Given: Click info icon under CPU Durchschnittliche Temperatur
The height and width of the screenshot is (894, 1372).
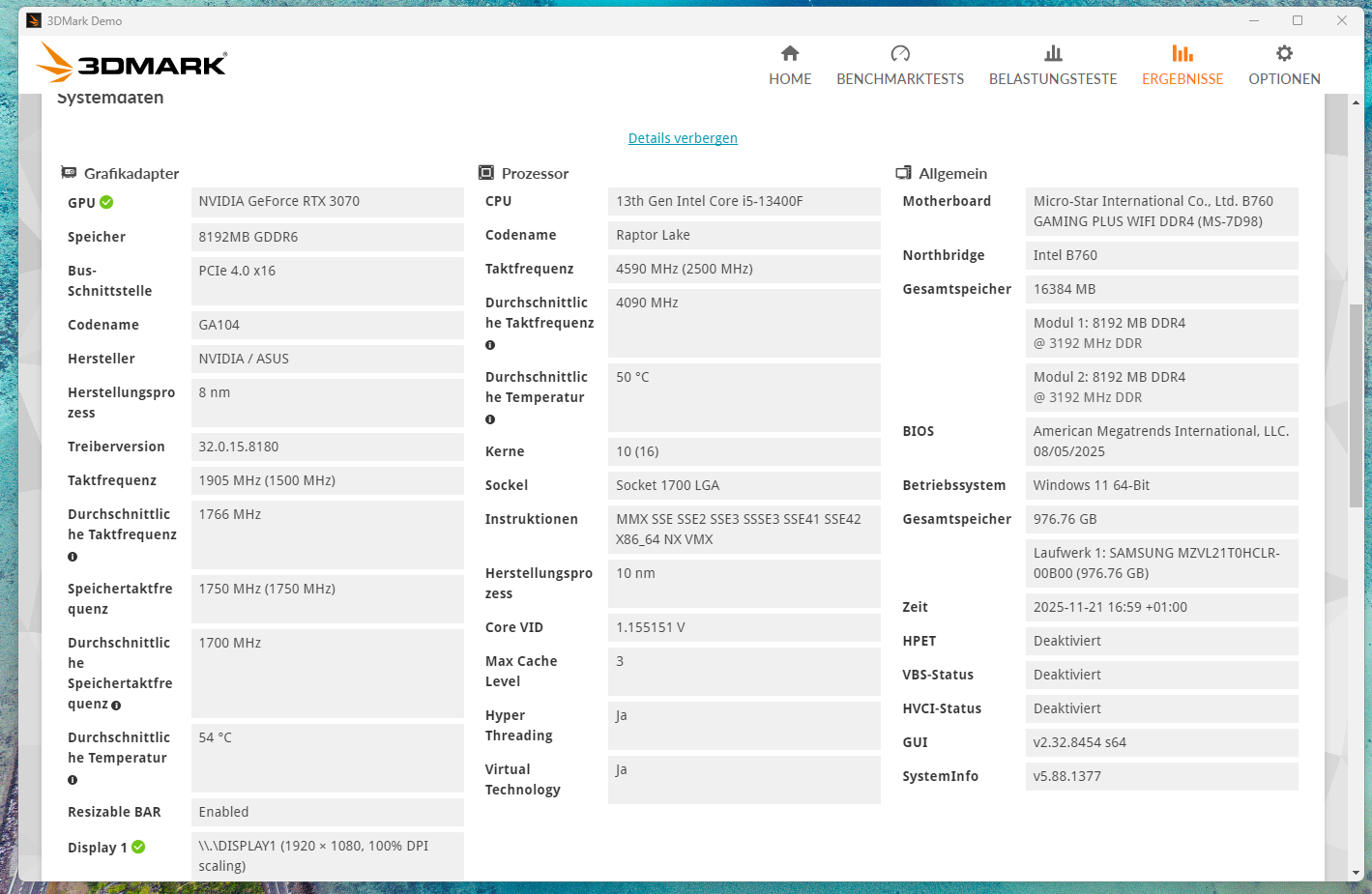Looking at the screenshot, I should tap(490, 419).
